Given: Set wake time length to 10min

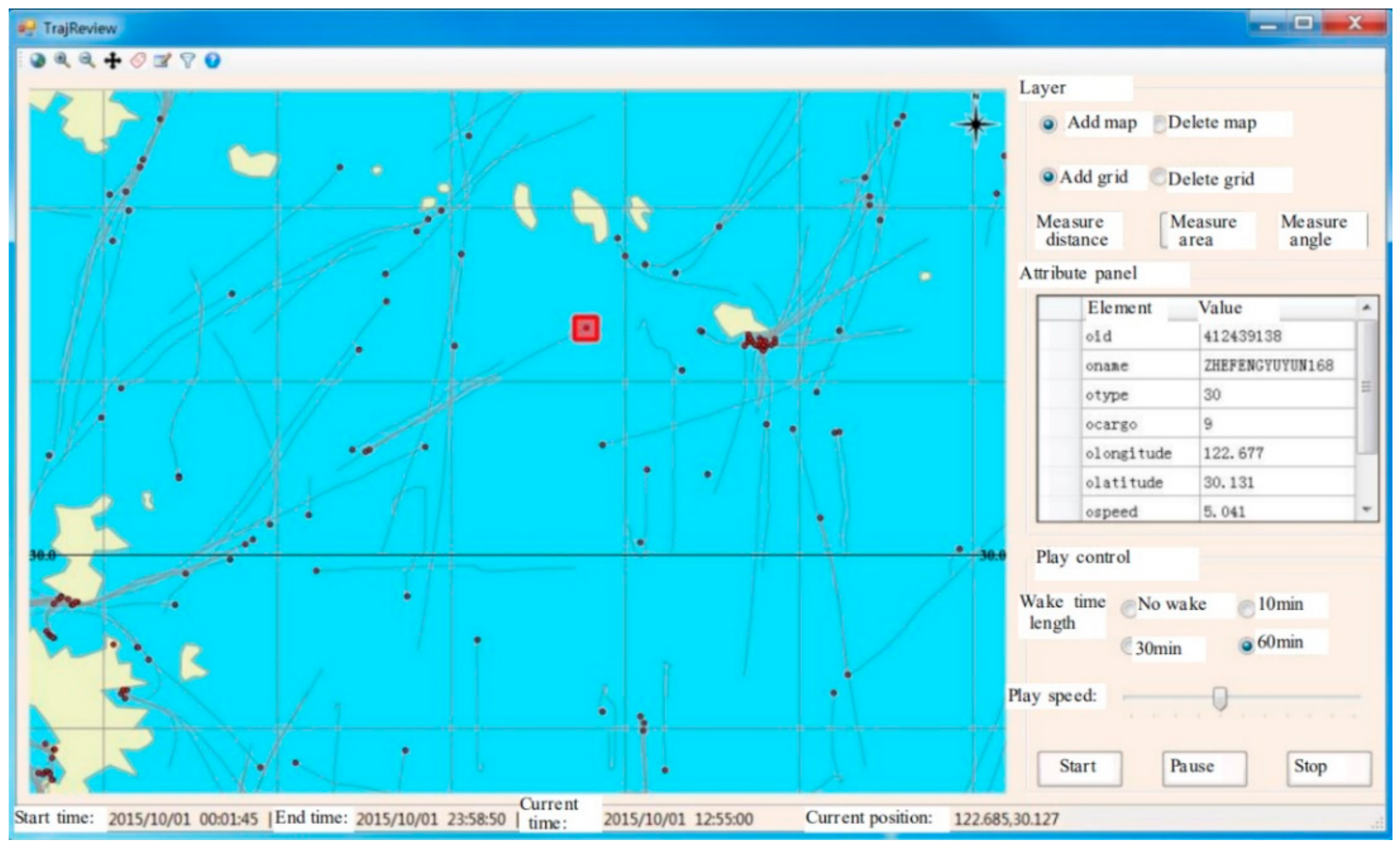Looking at the screenshot, I should pos(1246,609).
